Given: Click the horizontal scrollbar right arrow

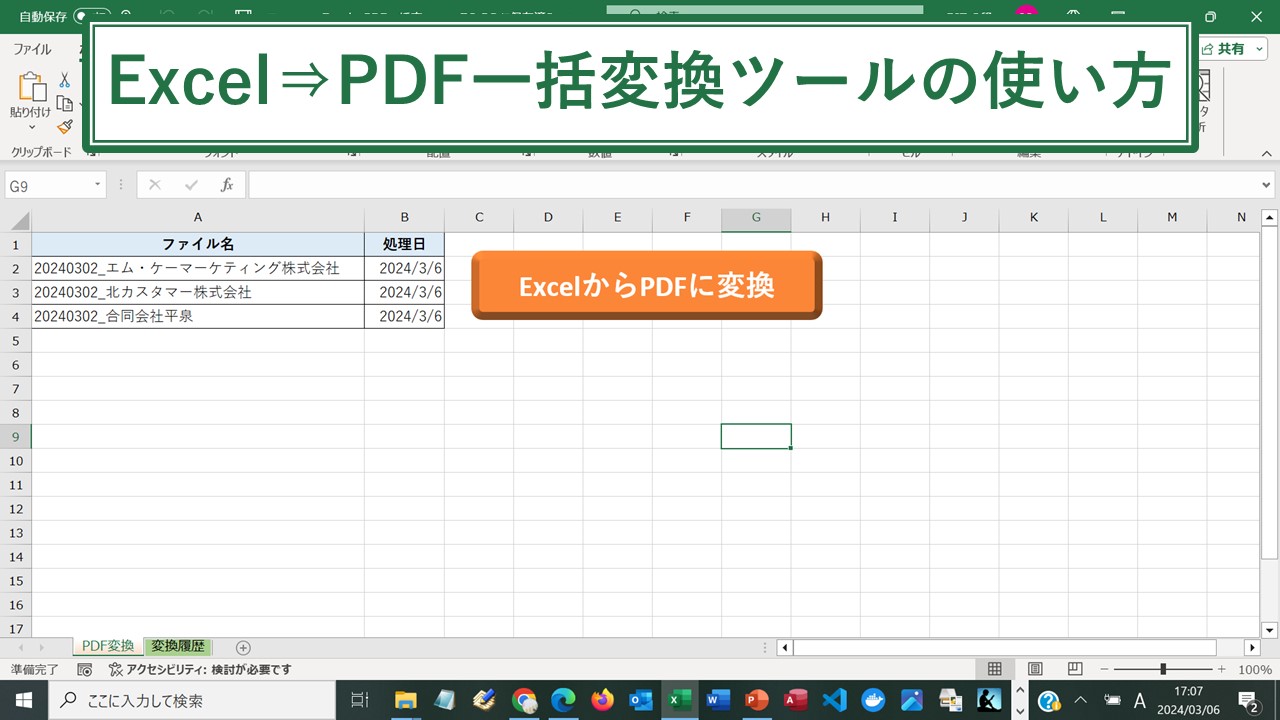Looking at the screenshot, I should click(x=1252, y=648).
